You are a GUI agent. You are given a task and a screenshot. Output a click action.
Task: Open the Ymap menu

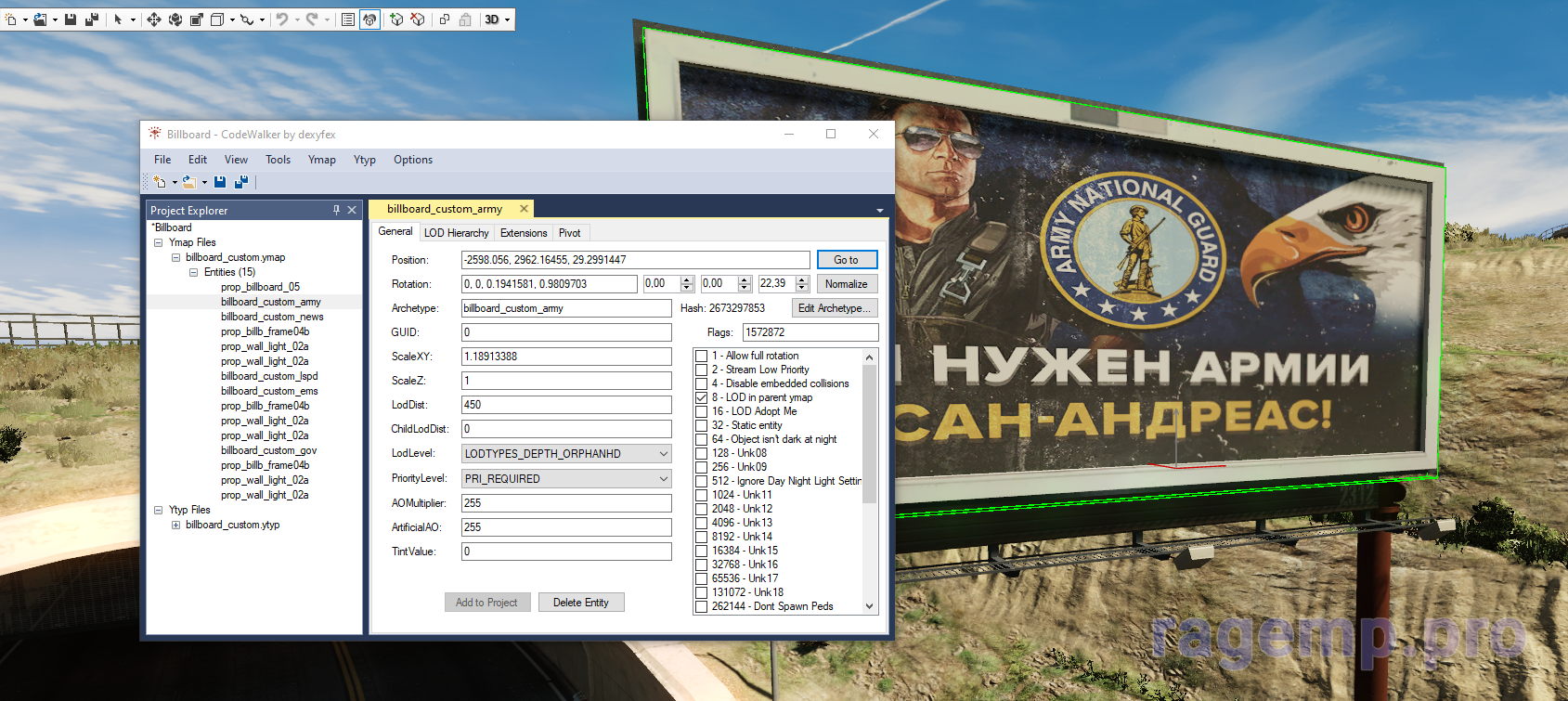pyautogui.click(x=321, y=160)
